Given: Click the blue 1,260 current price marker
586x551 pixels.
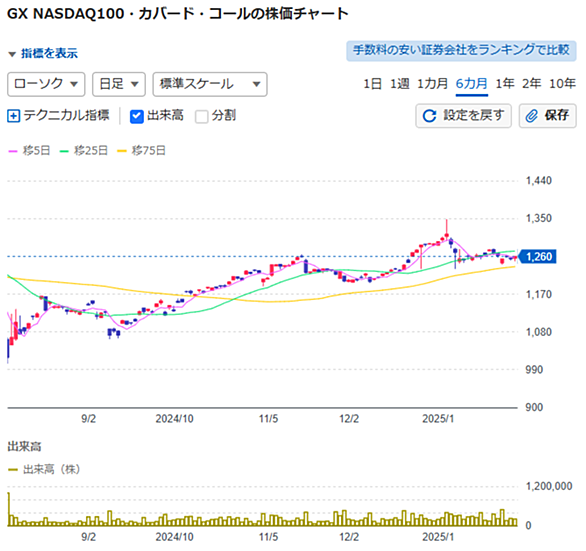Looking at the screenshot, I should 538,257.
